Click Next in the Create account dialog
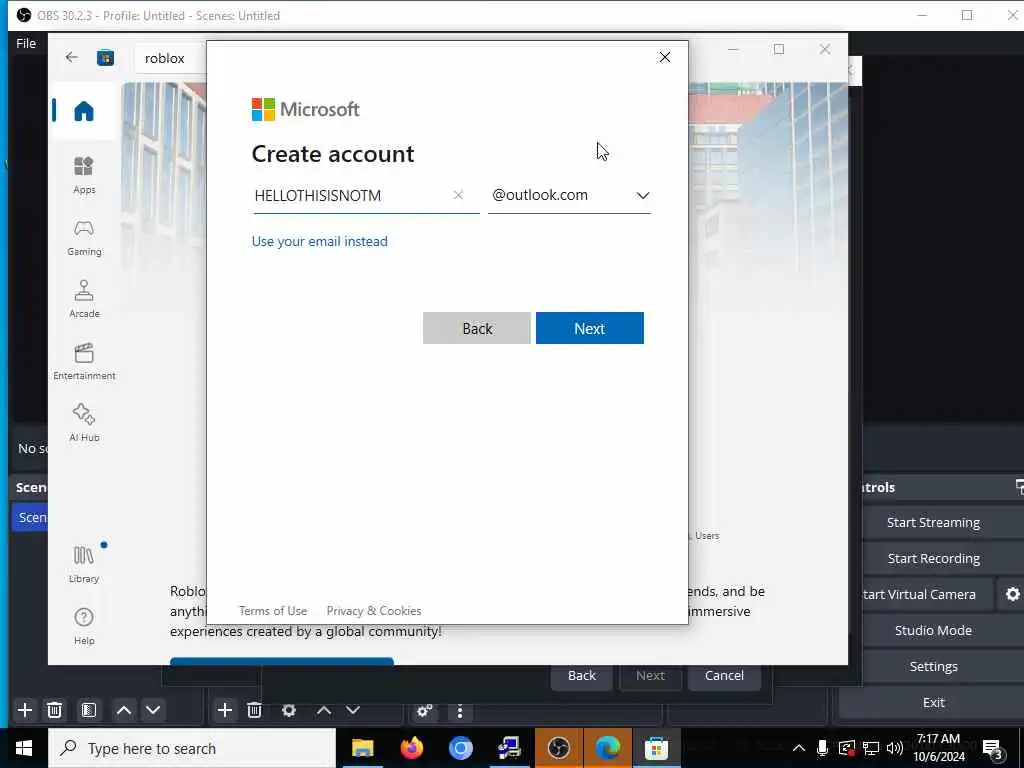This screenshot has width=1024, height=768. coord(589,328)
